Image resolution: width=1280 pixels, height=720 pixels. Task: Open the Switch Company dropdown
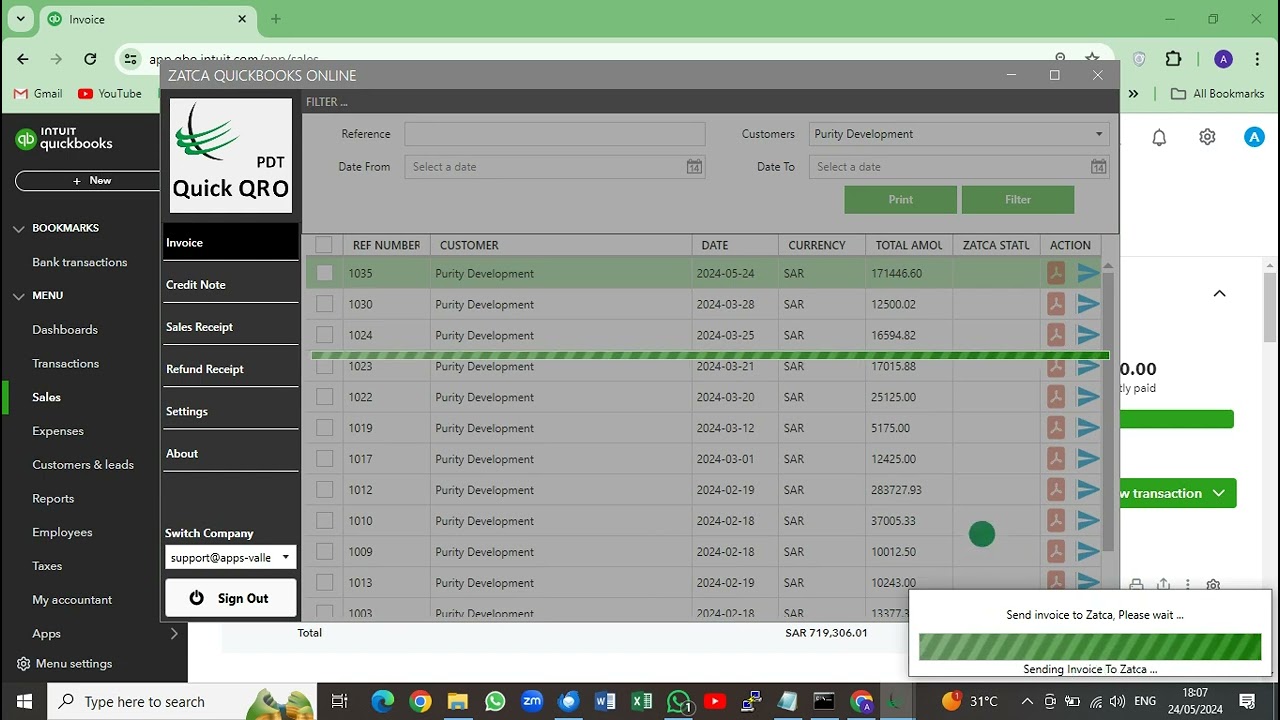point(231,557)
